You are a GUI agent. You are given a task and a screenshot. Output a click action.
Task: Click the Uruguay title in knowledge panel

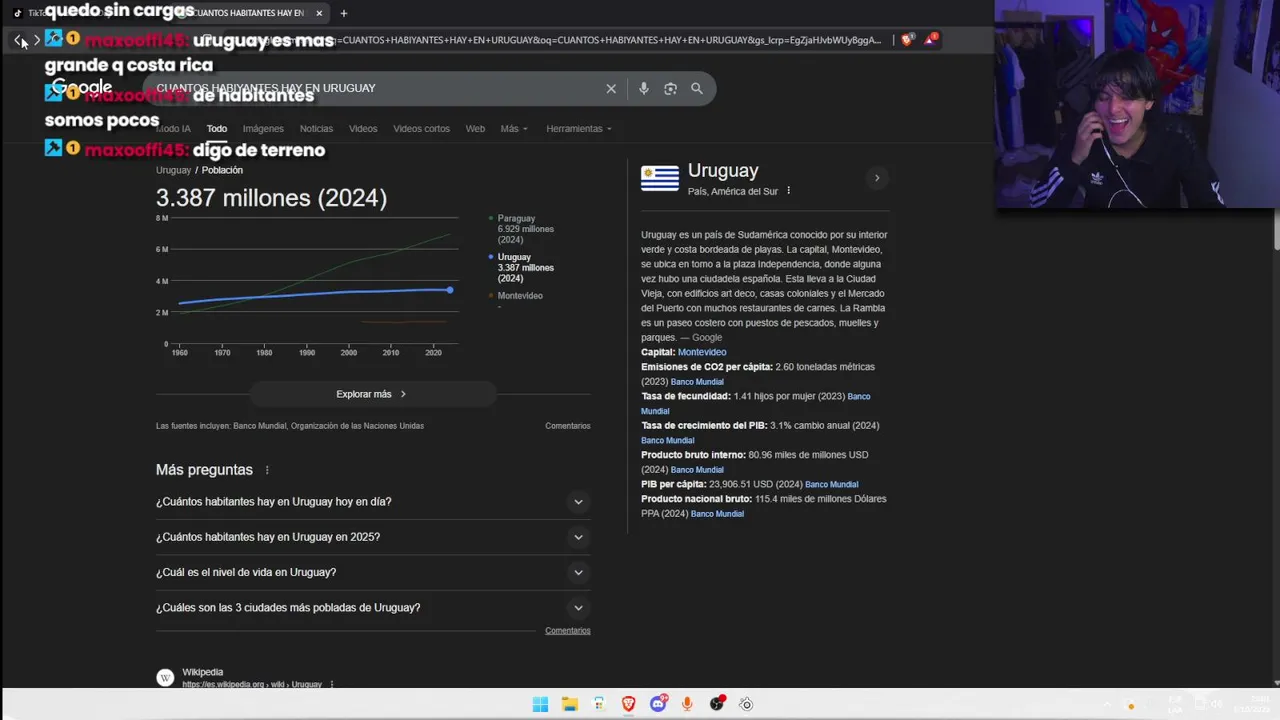pos(723,171)
